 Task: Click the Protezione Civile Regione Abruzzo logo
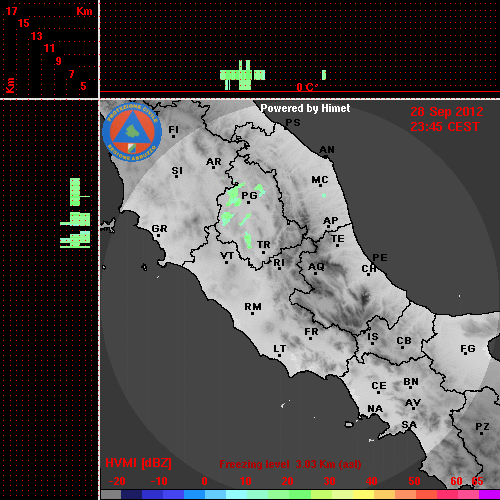(132, 132)
